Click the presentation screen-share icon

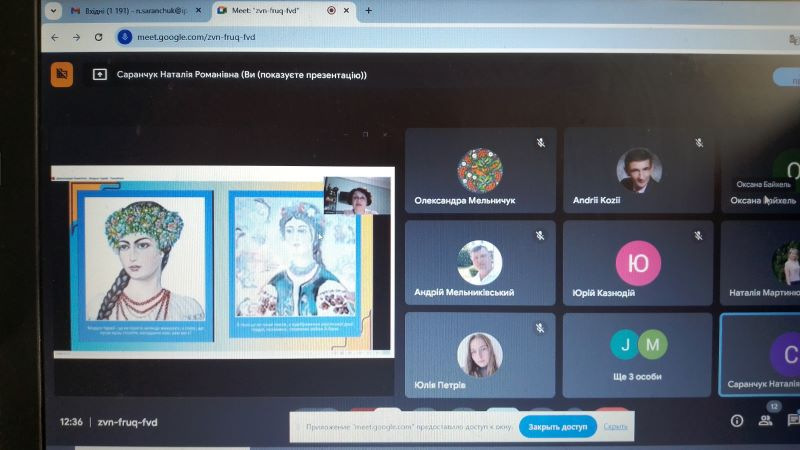[99, 75]
